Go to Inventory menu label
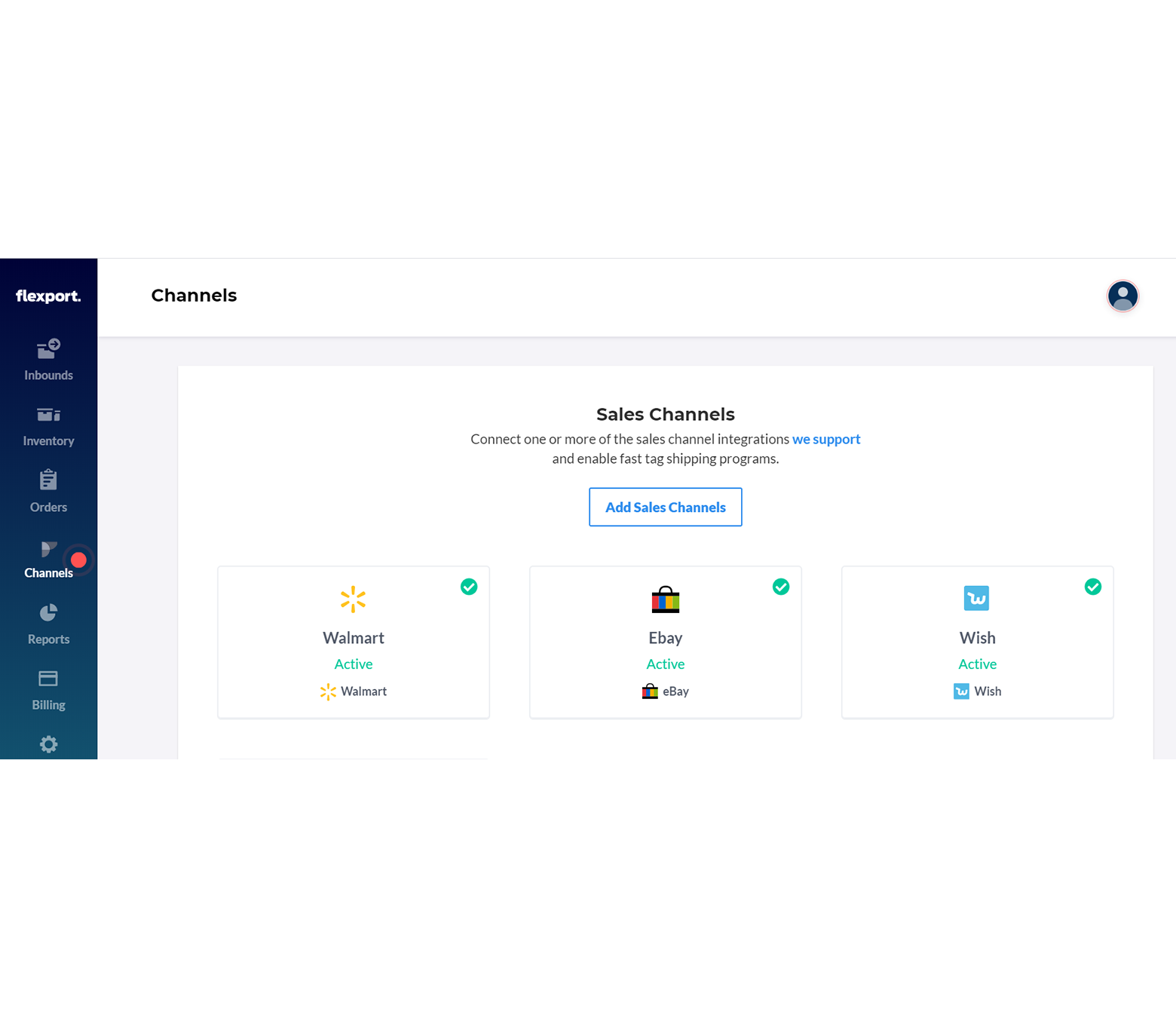The height and width of the screenshot is (1018, 1176). [x=48, y=441]
